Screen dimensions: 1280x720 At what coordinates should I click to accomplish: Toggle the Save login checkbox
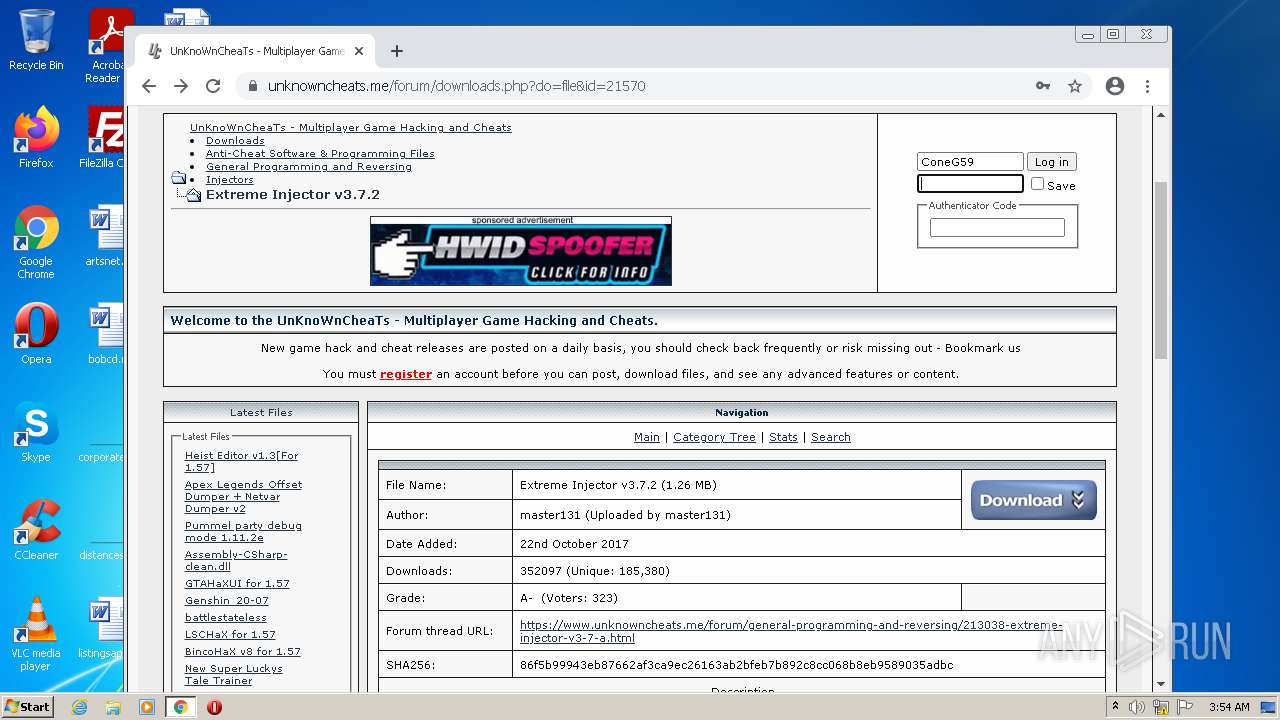point(1037,184)
